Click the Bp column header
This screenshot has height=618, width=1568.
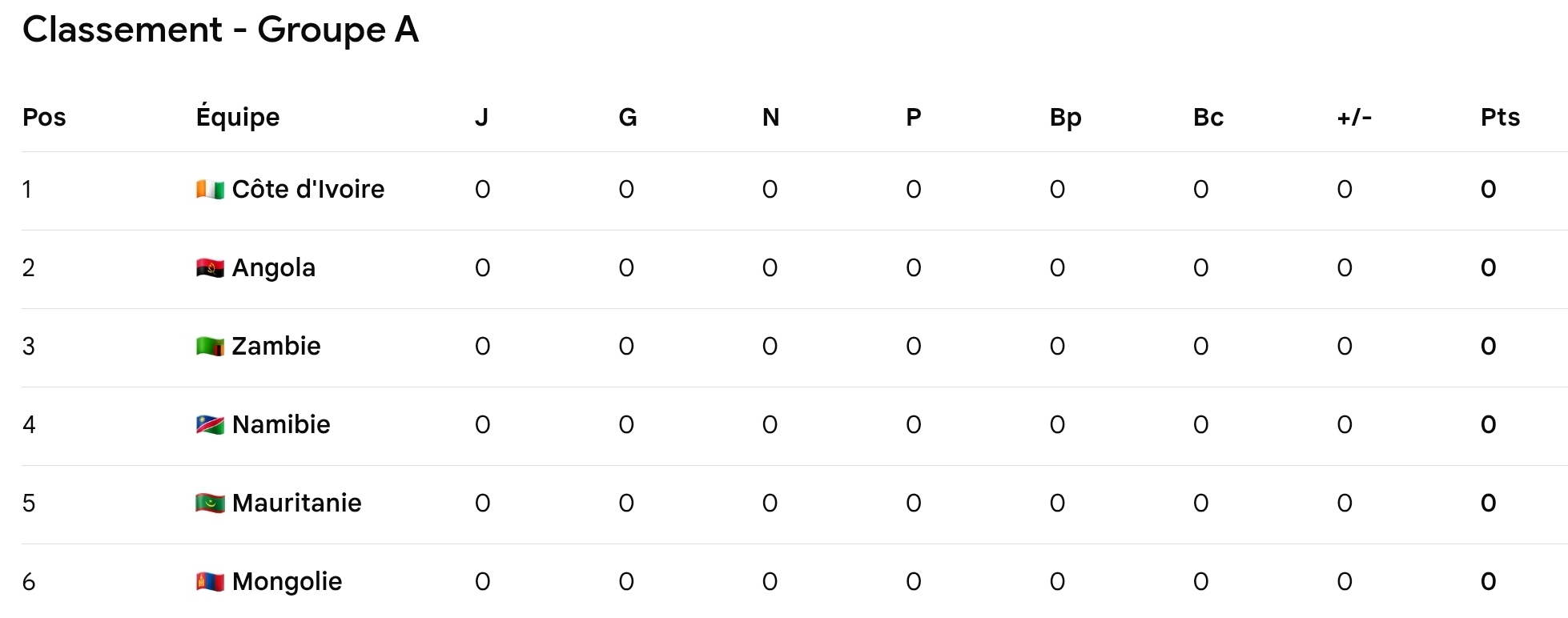(1065, 118)
